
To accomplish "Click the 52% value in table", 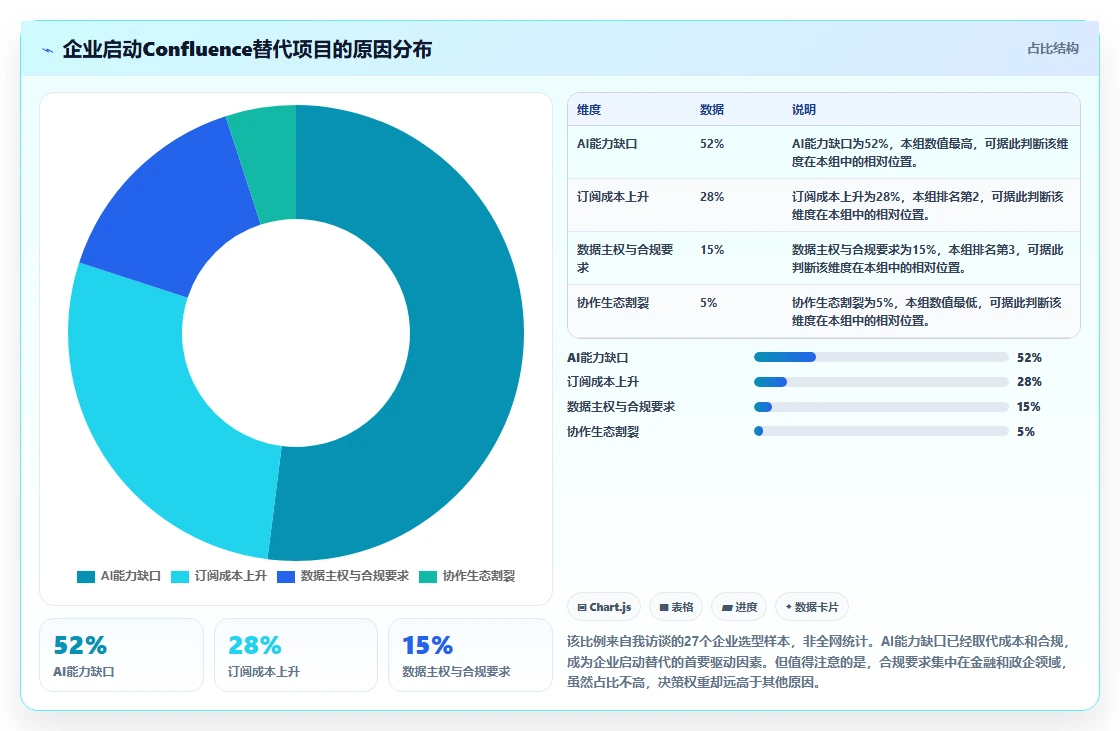I will pos(712,144).
